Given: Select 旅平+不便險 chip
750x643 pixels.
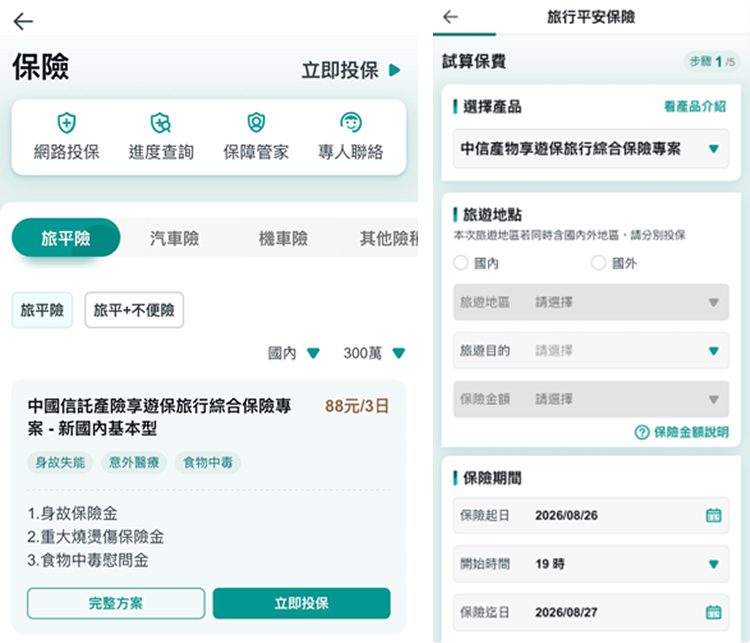Looking at the screenshot, I should 134,310.
